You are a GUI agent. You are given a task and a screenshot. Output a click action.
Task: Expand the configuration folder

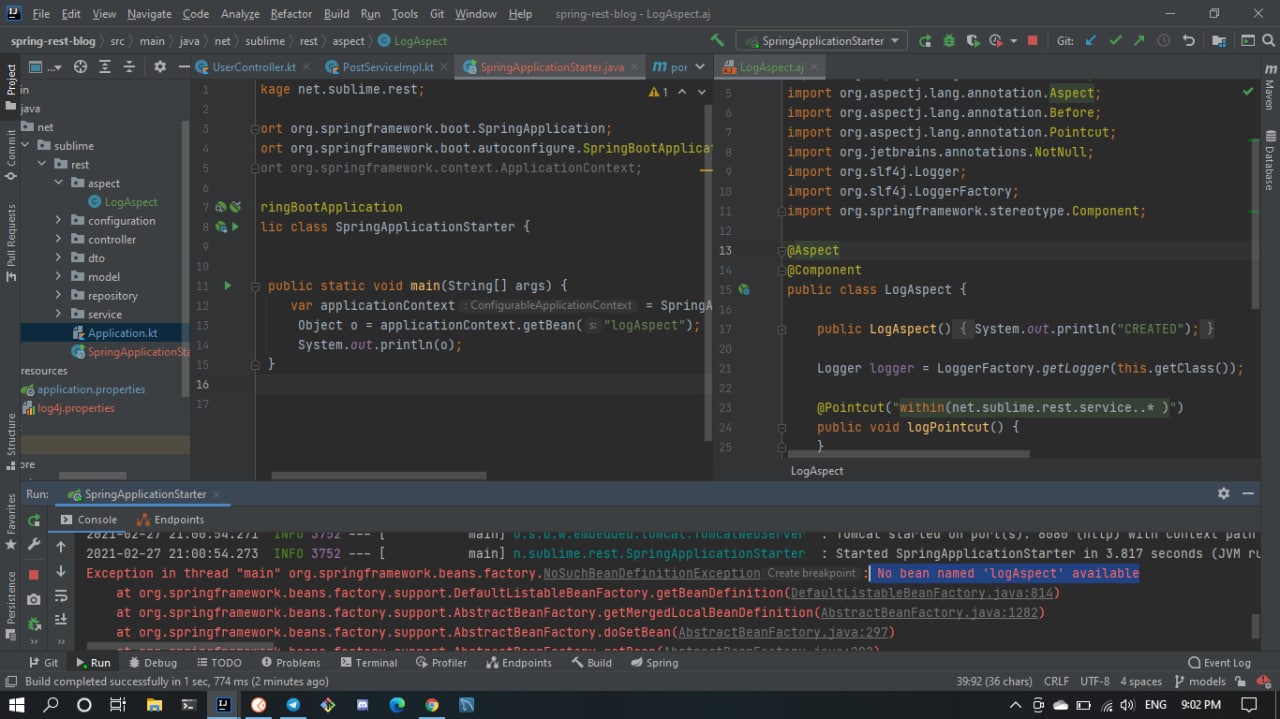point(58,220)
